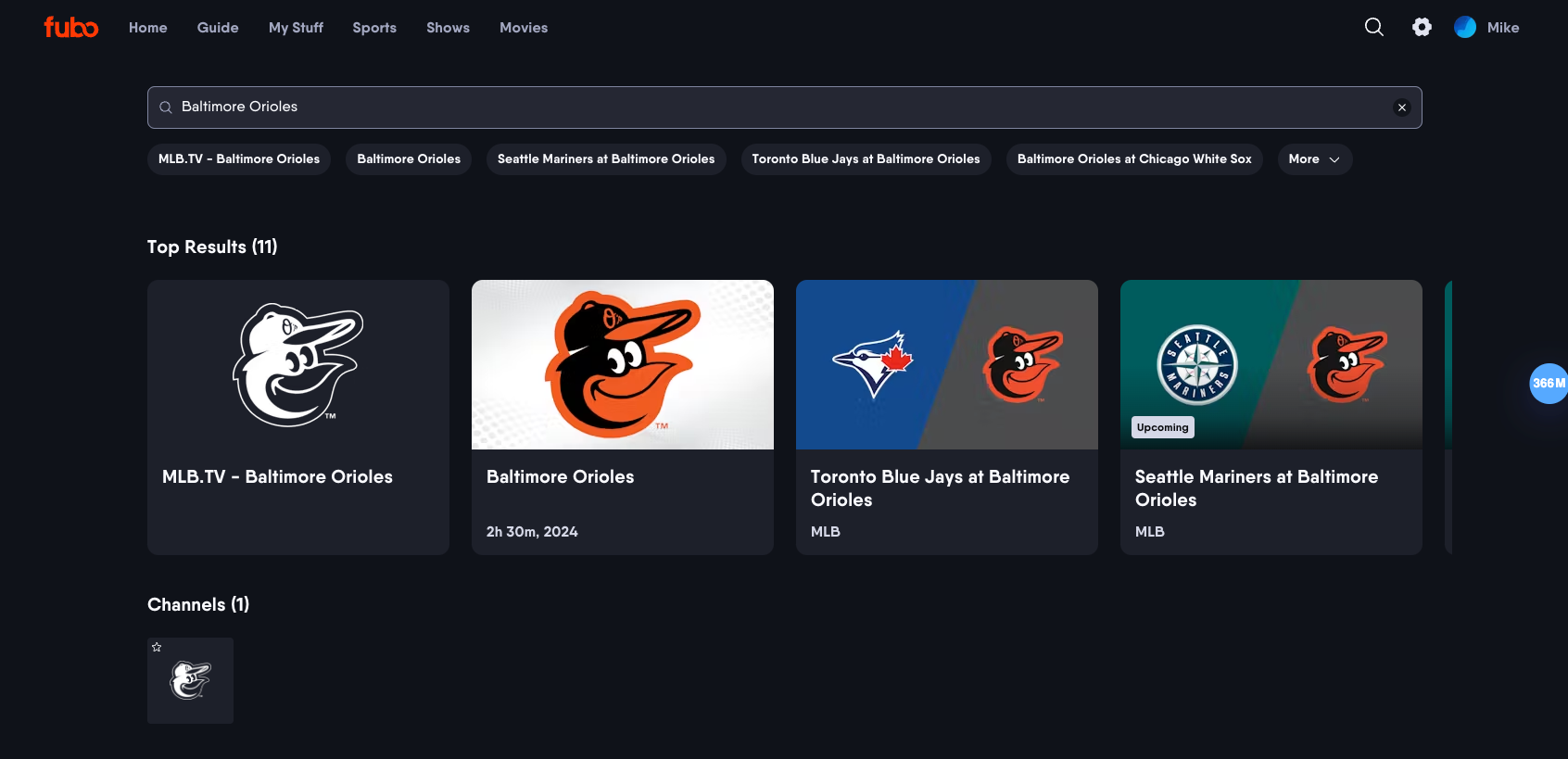Screen dimensions: 1568x759
Task: Click 'Seattle Mariners at Baltimore Orioles' card title
Action: click(x=1257, y=488)
